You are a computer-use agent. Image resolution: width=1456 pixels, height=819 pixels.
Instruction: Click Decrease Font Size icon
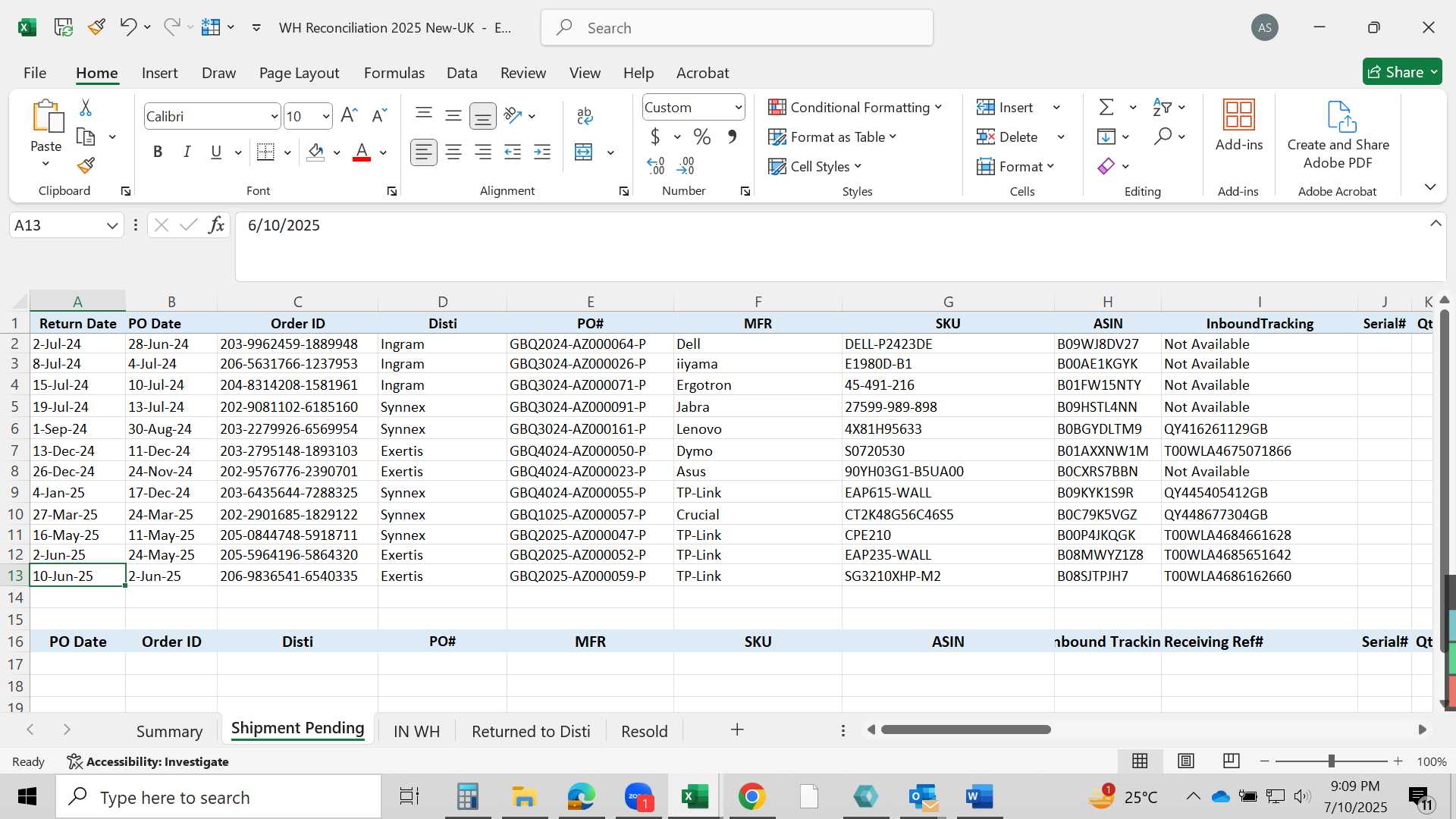coord(379,115)
